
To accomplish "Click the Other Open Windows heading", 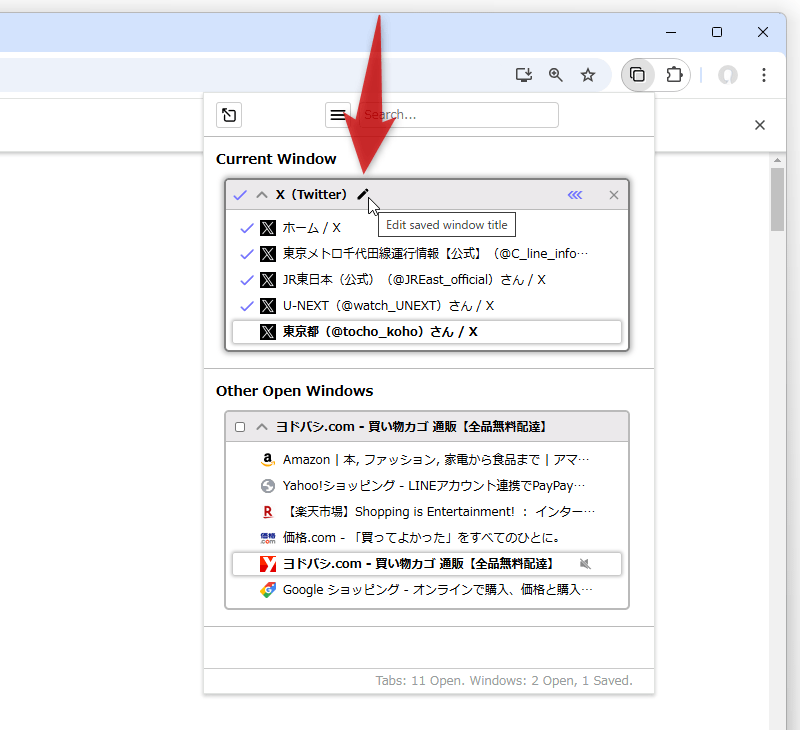I will (x=294, y=391).
